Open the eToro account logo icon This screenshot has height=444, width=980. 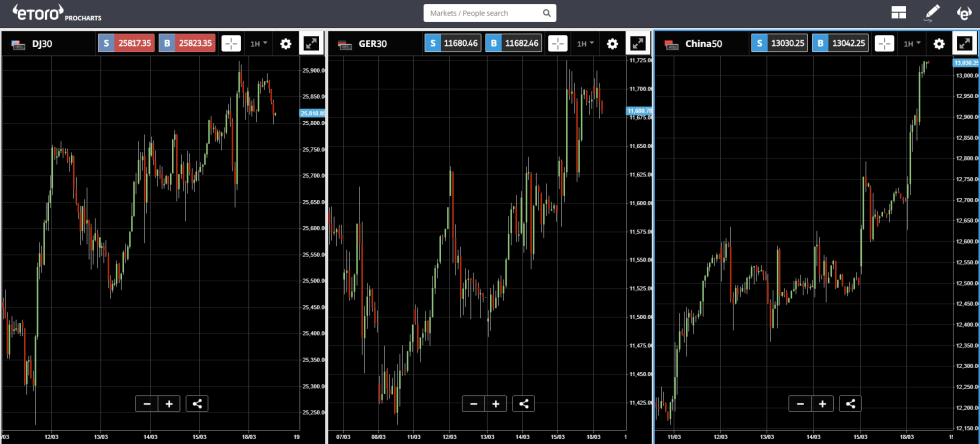963,13
